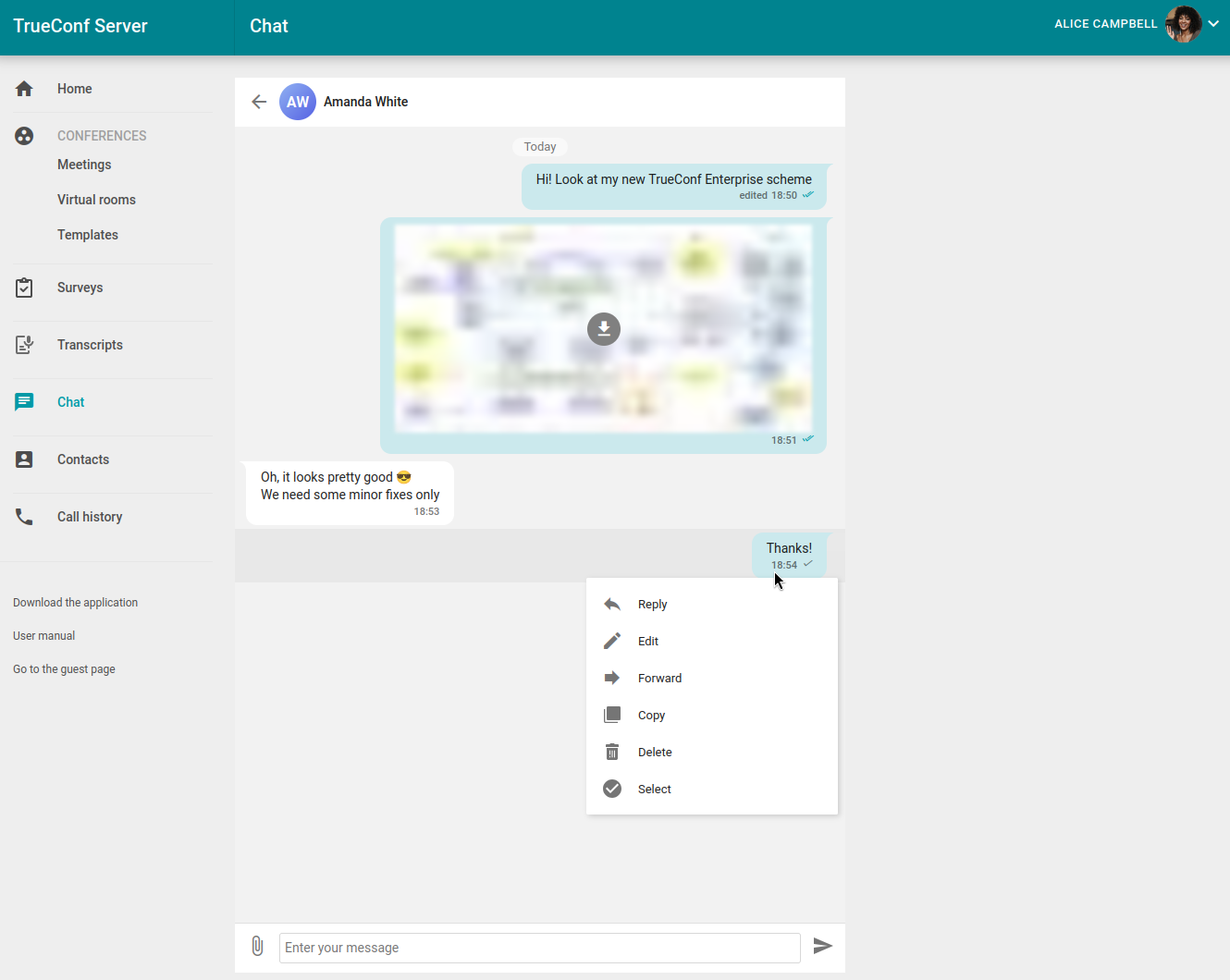
Task: Choose Reply from the context menu
Action: coord(652,605)
